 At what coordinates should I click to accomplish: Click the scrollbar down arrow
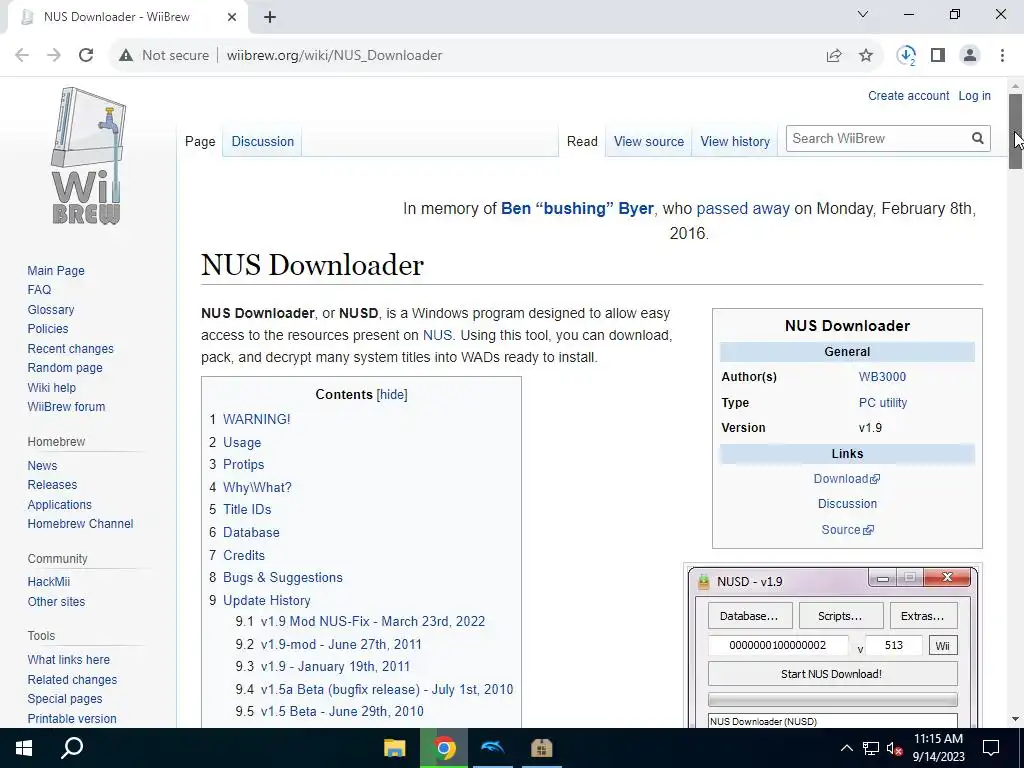pyautogui.click(x=1016, y=719)
